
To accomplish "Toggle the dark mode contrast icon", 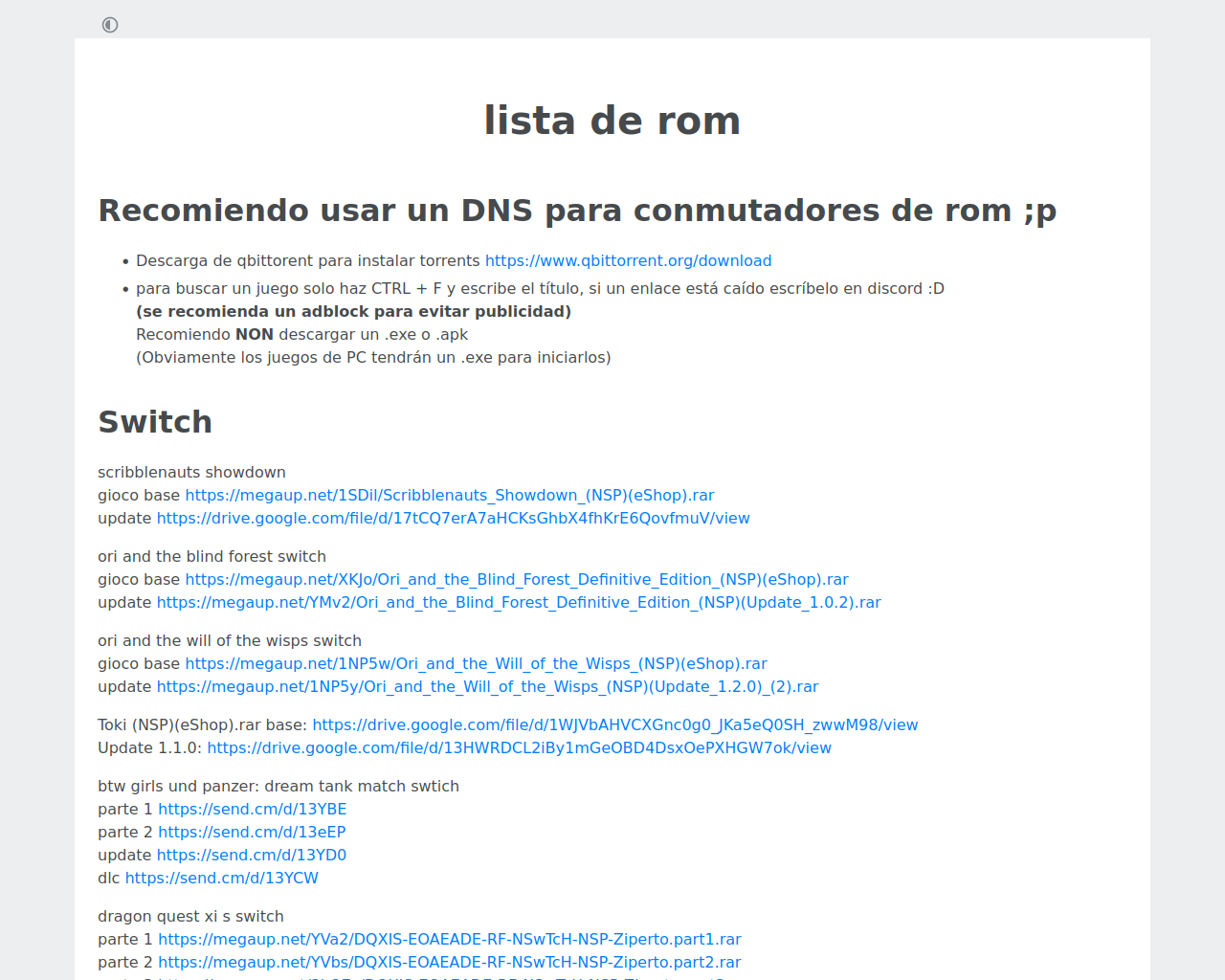I will (110, 25).
